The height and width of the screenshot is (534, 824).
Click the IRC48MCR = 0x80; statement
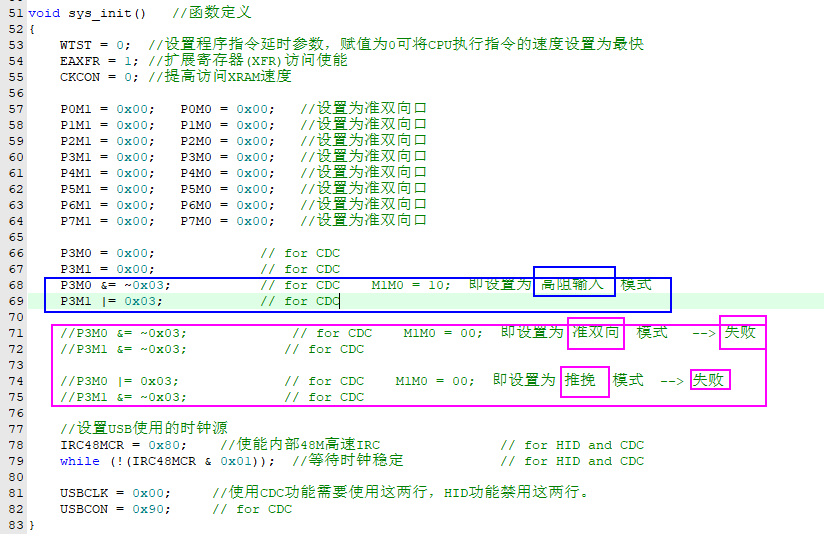[123, 445]
